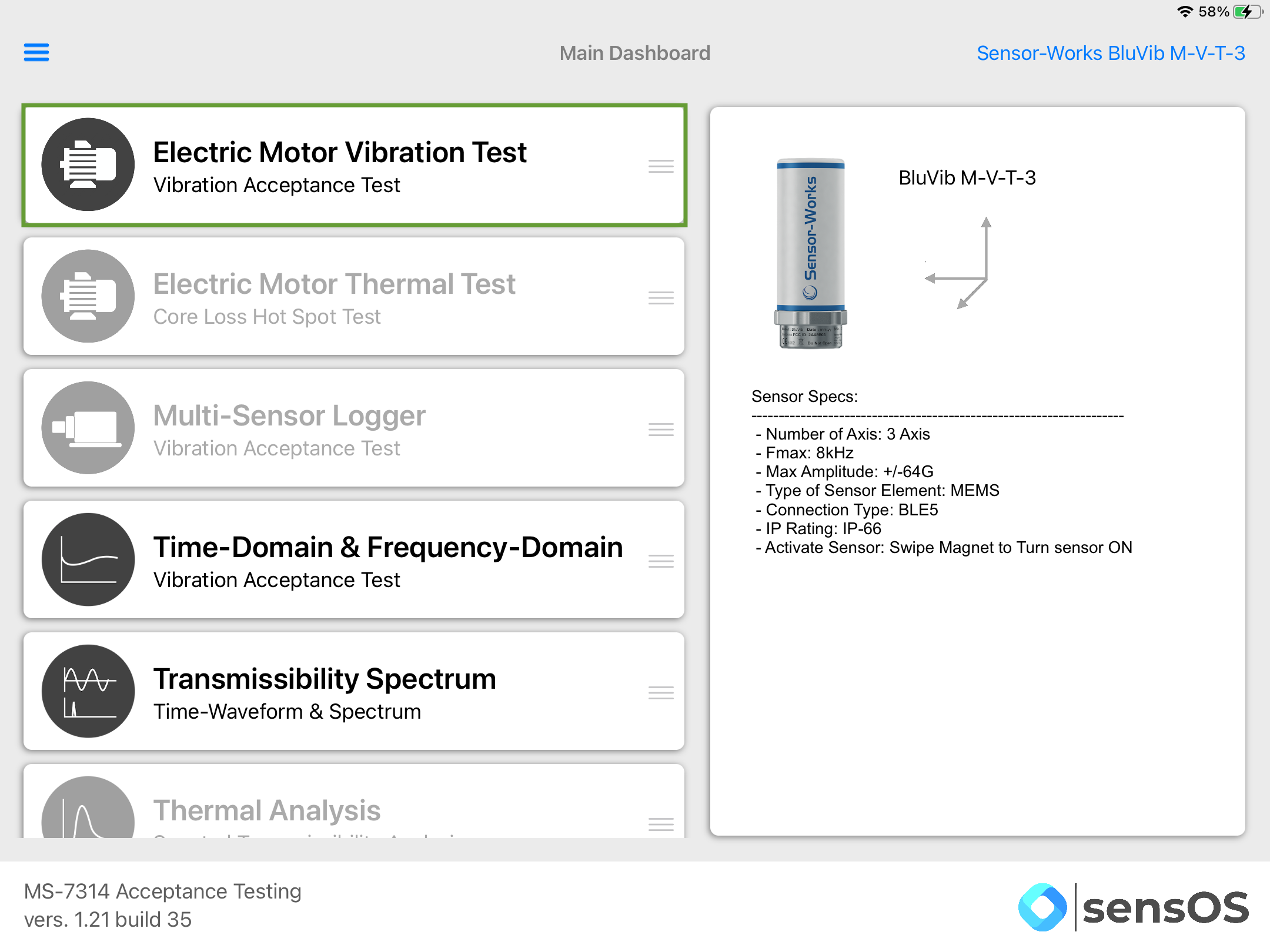Tap the Electric Motor Thermal Test motor icon
The width and height of the screenshot is (1270, 952).
[88, 296]
